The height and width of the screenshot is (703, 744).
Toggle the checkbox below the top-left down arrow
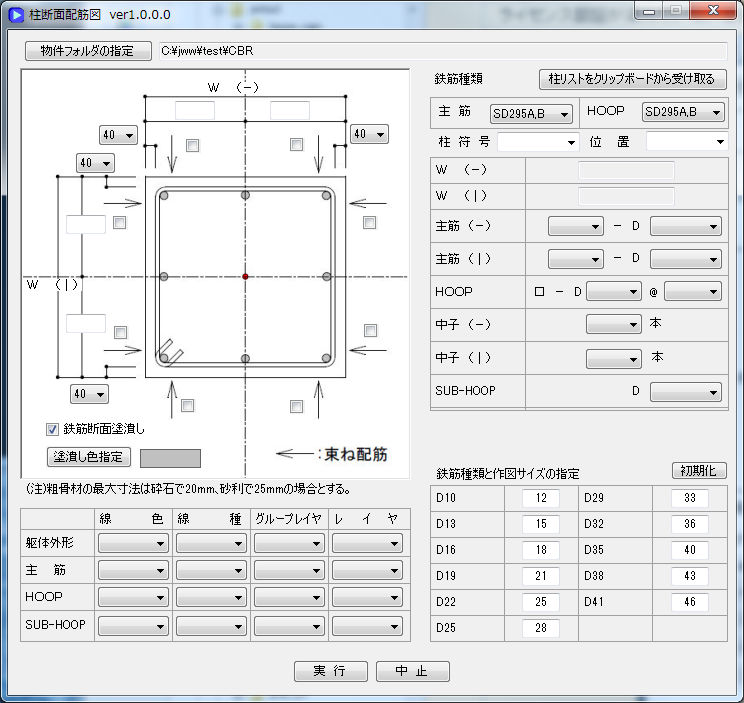(192, 145)
